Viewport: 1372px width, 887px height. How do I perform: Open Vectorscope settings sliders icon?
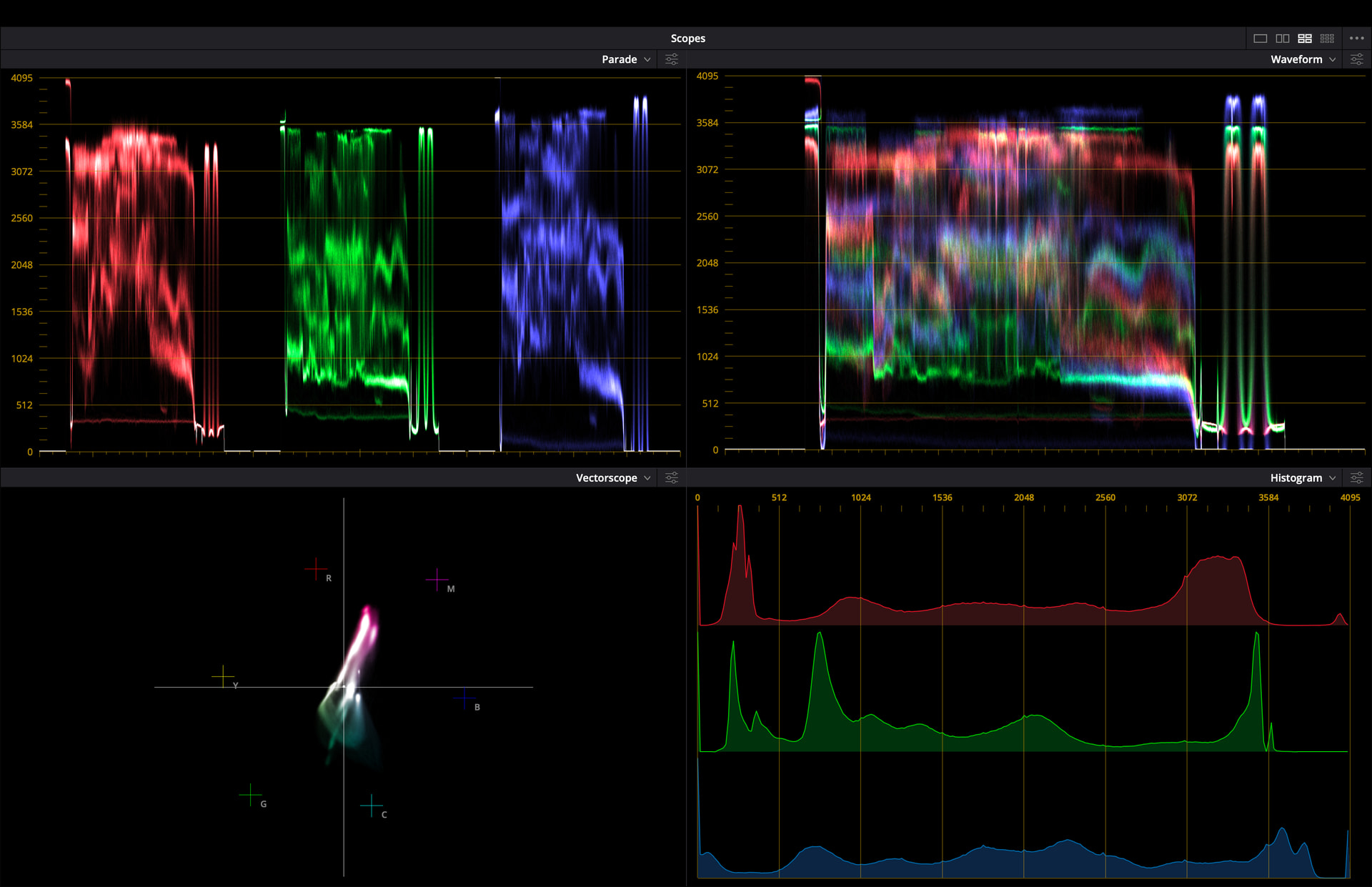pos(672,477)
